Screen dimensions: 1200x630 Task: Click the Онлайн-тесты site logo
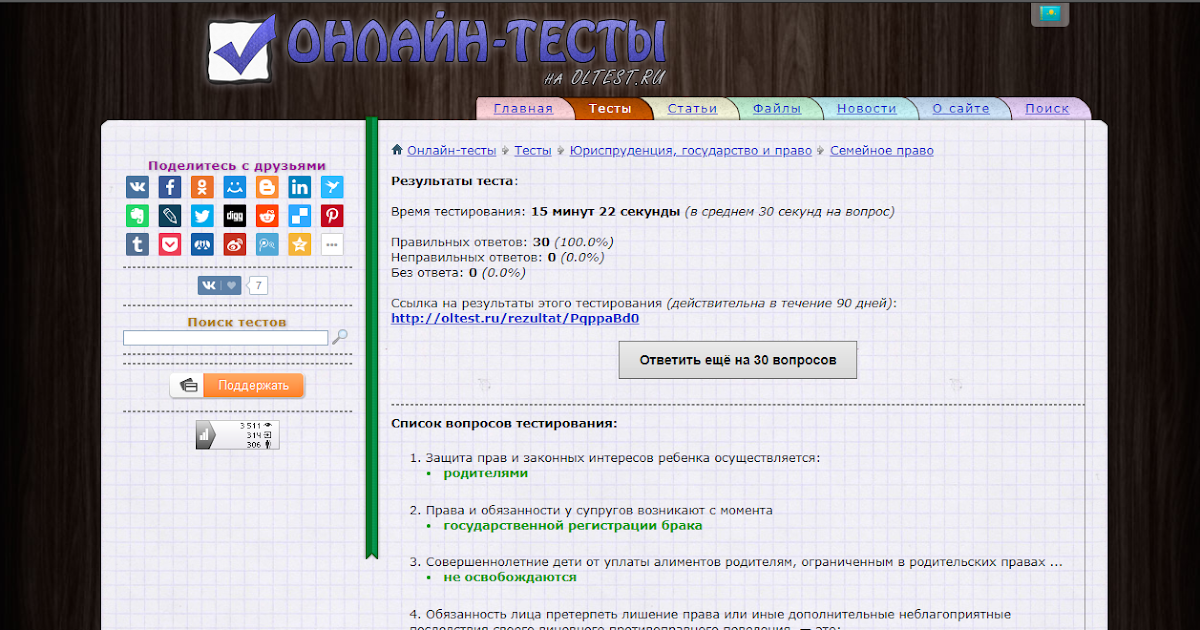pos(437,48)
